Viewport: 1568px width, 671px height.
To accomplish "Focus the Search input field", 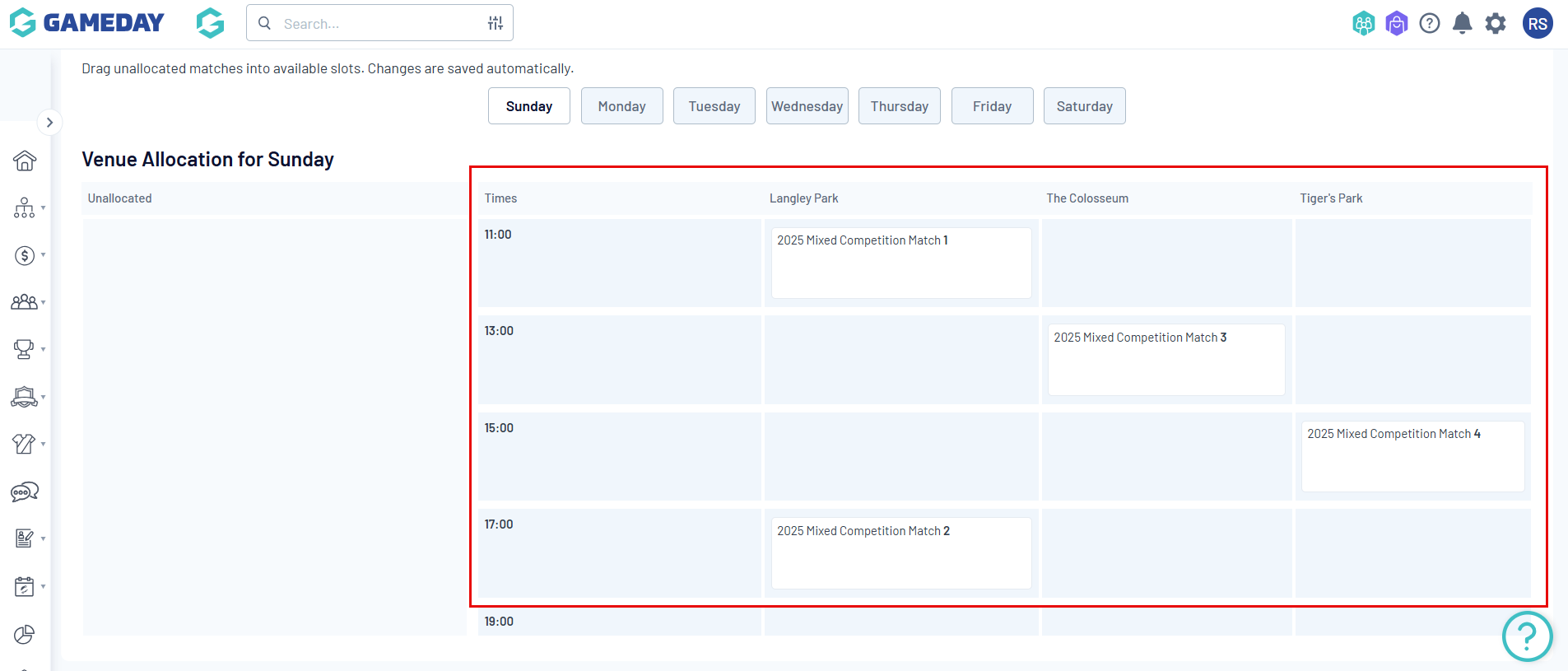I will pos(379,23).
